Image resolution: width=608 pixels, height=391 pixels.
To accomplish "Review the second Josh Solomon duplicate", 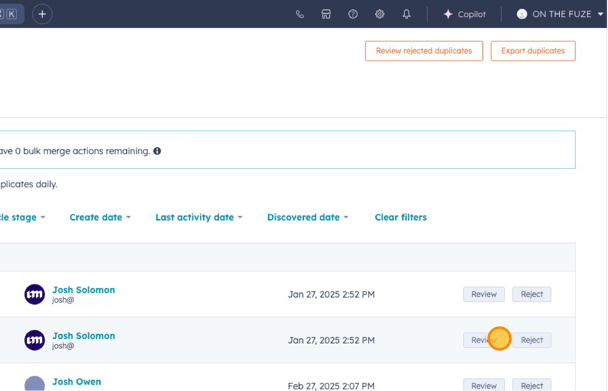I will 484,340.
